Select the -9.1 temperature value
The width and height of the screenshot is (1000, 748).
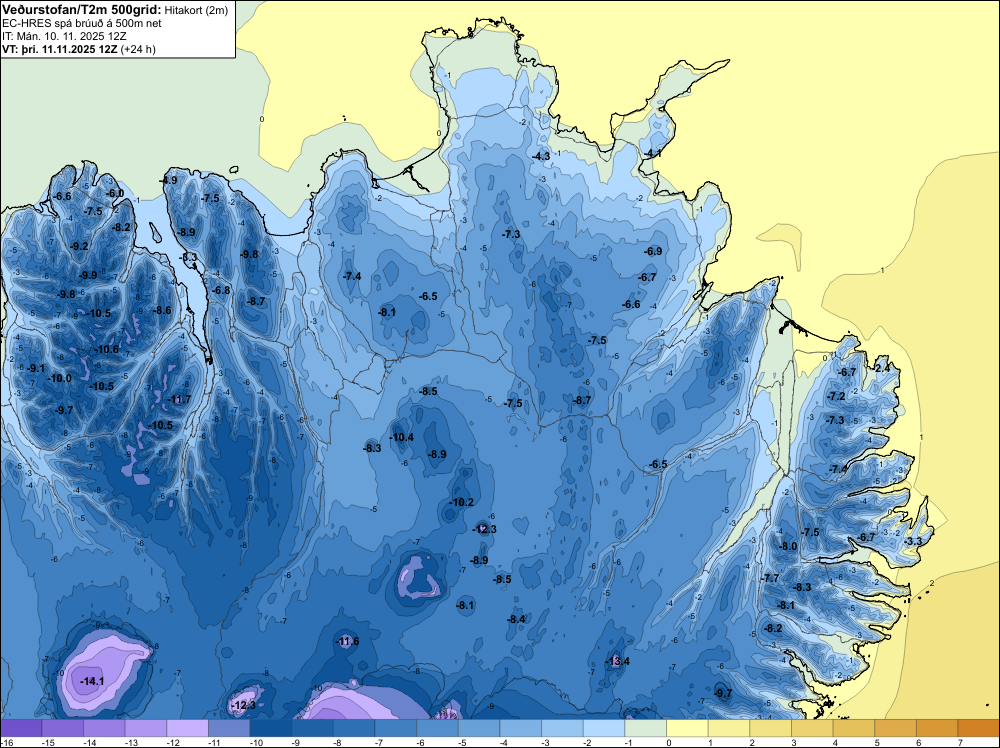pos(36,368)
